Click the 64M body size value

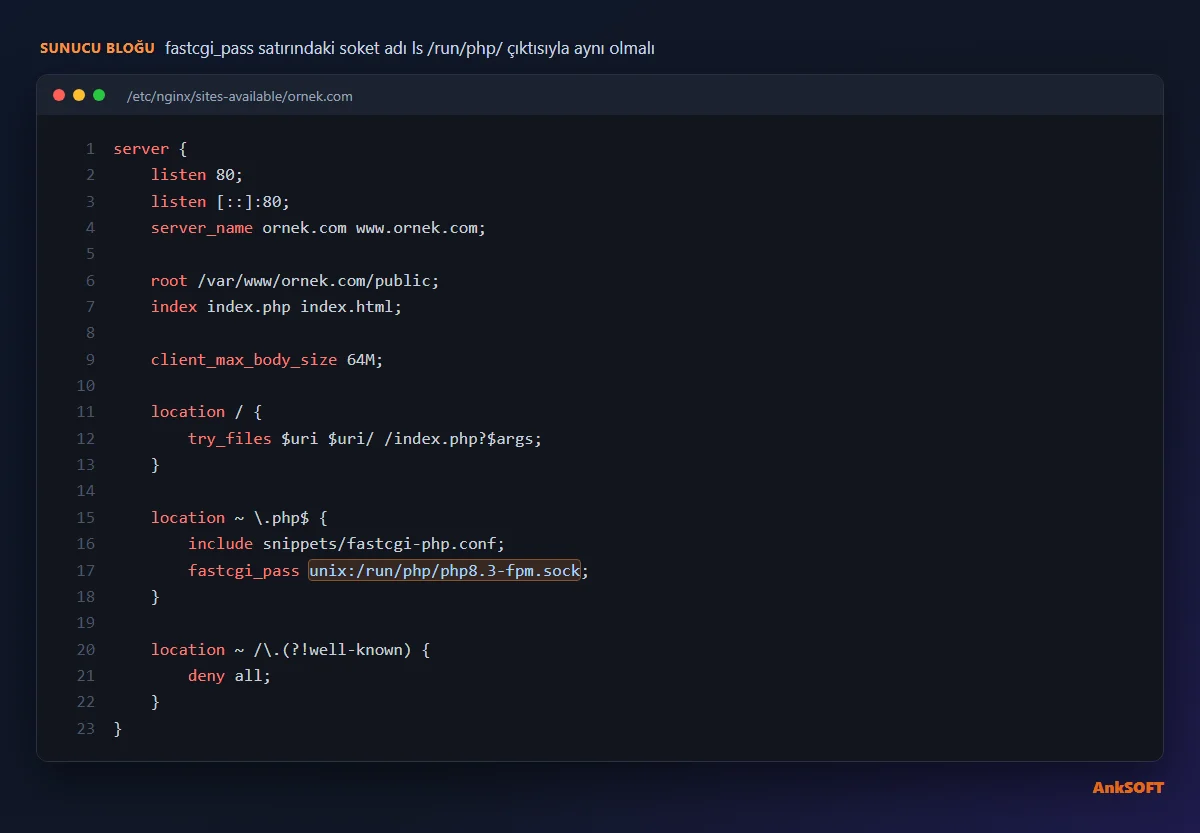click(x=365, y=360)
